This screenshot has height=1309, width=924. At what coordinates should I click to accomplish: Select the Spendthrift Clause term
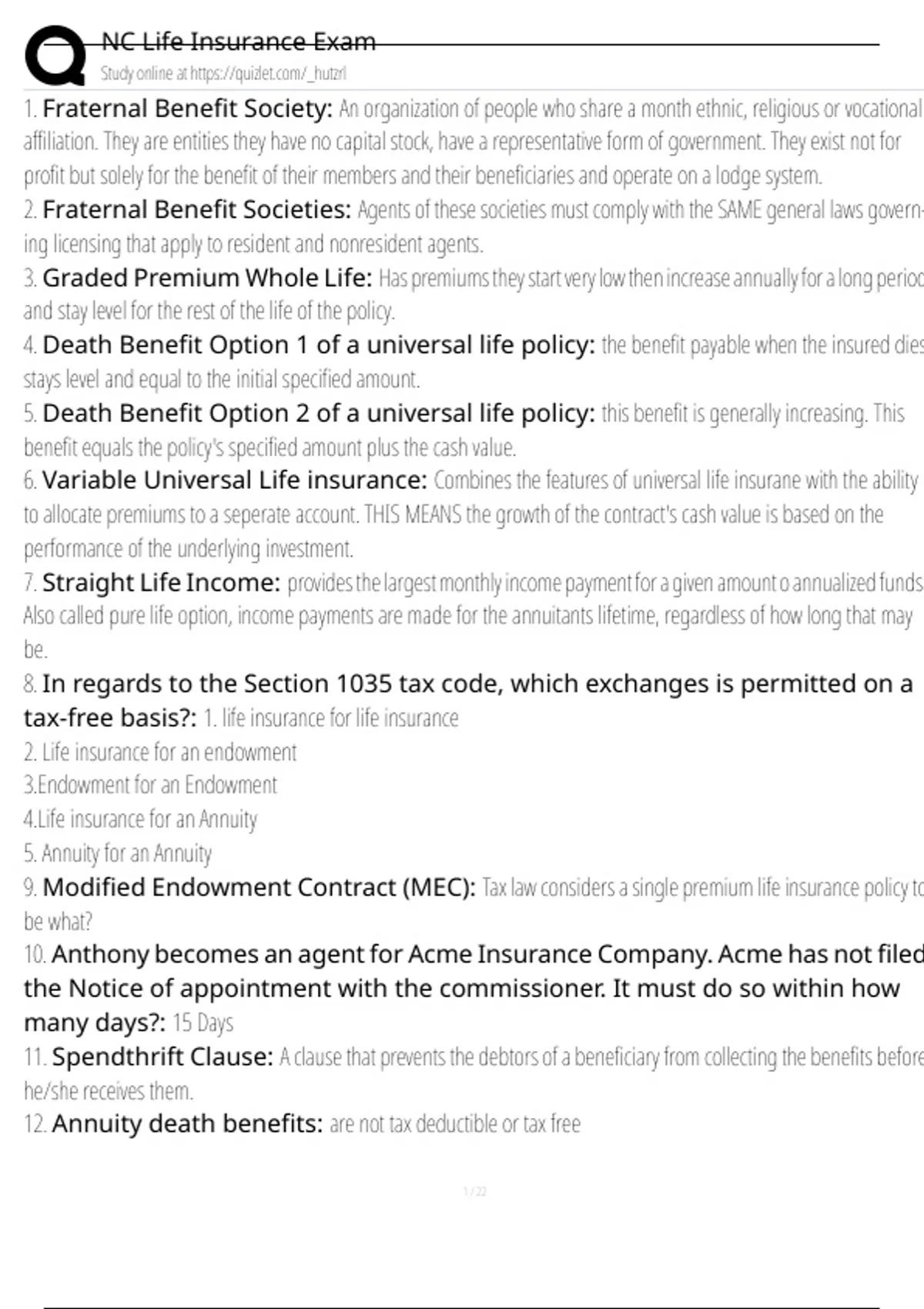(162, 1056)
